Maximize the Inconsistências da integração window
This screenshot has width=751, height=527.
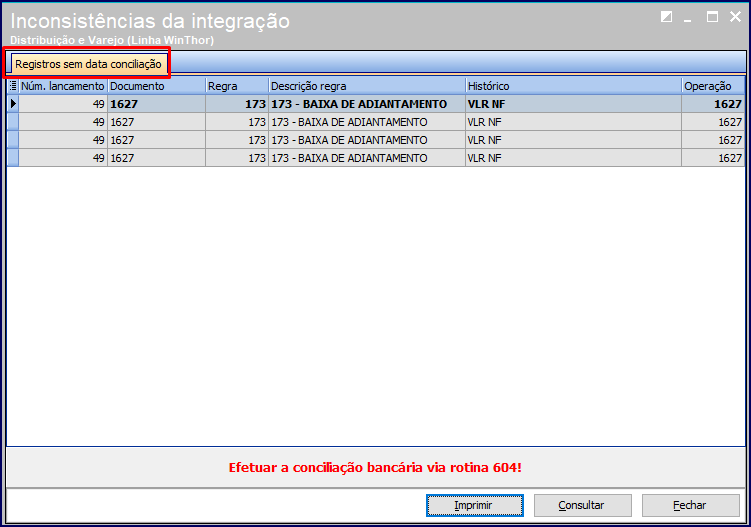click(x=712, y=17)
